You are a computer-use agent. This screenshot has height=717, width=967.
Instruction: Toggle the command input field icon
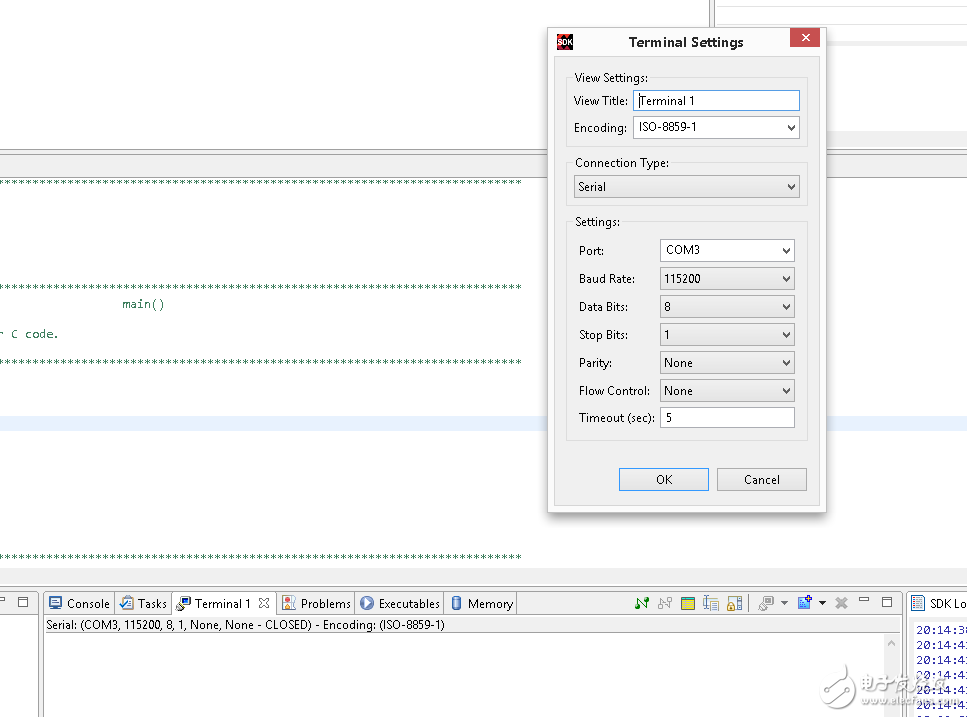(x=711, y=603)
